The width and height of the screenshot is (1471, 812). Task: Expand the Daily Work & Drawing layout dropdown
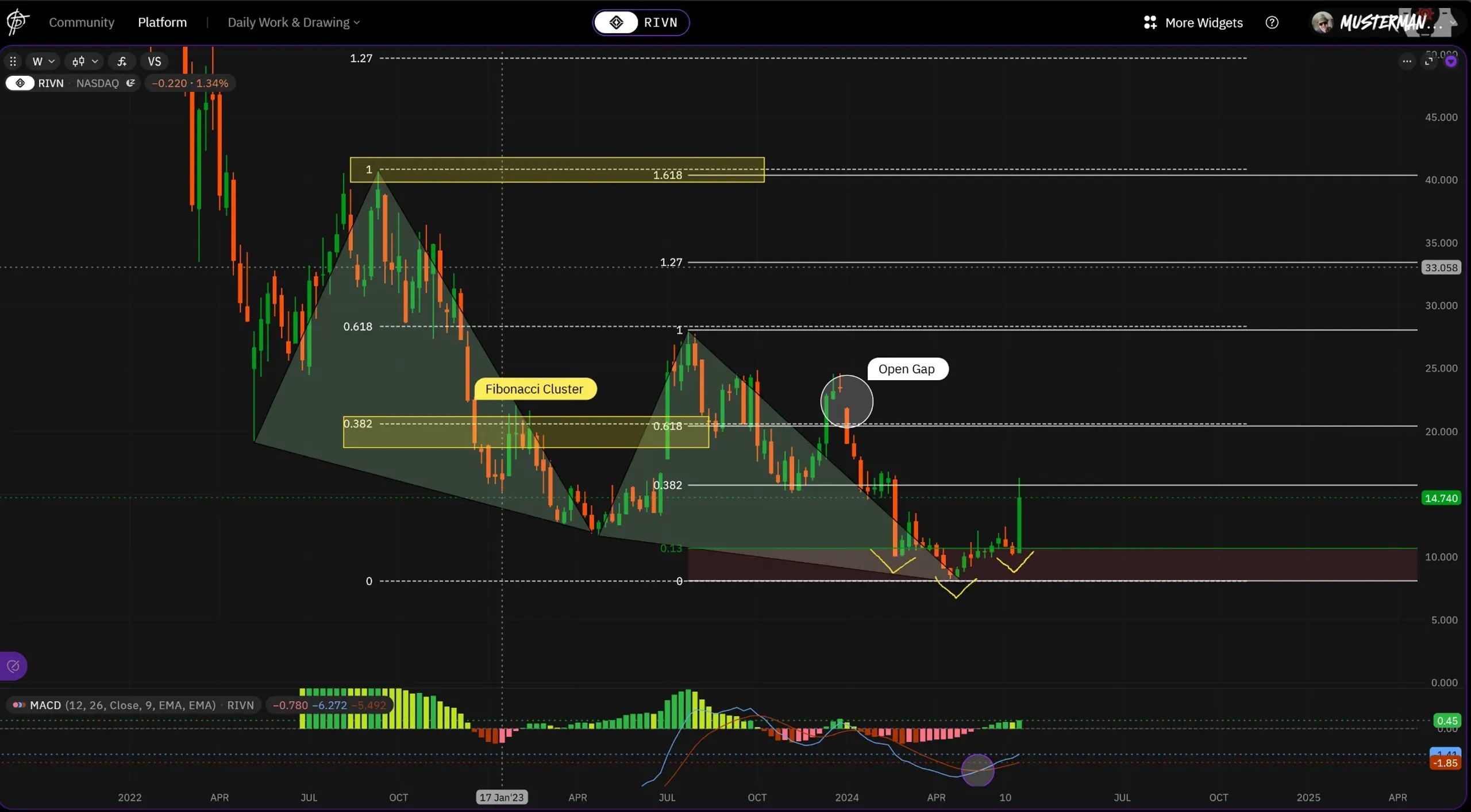point(294,22)
